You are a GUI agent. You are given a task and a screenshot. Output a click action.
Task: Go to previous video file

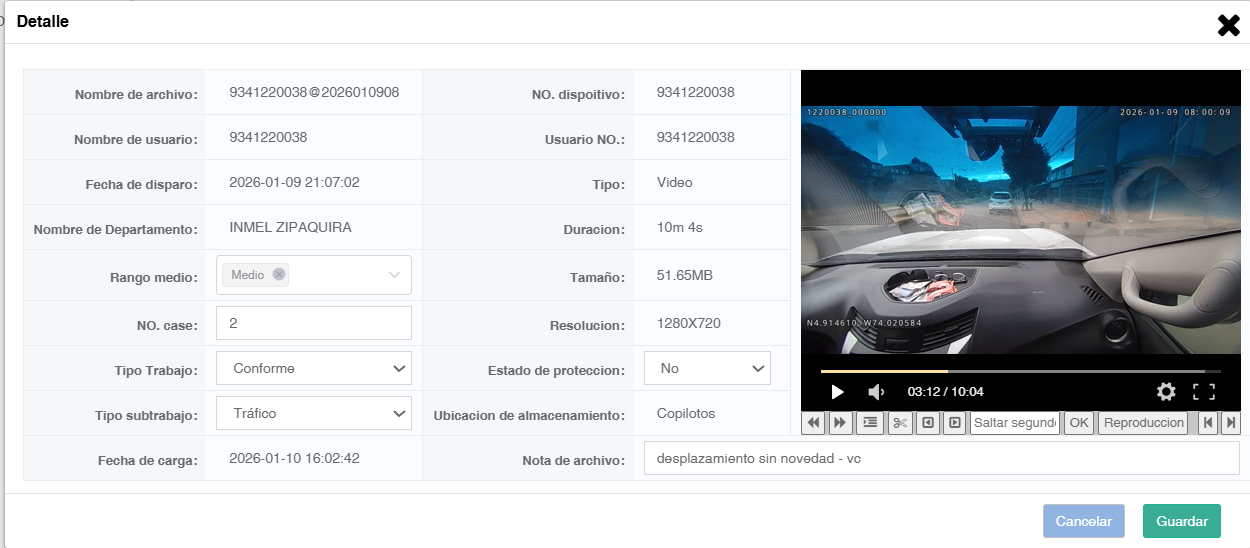coord(1208,423)
